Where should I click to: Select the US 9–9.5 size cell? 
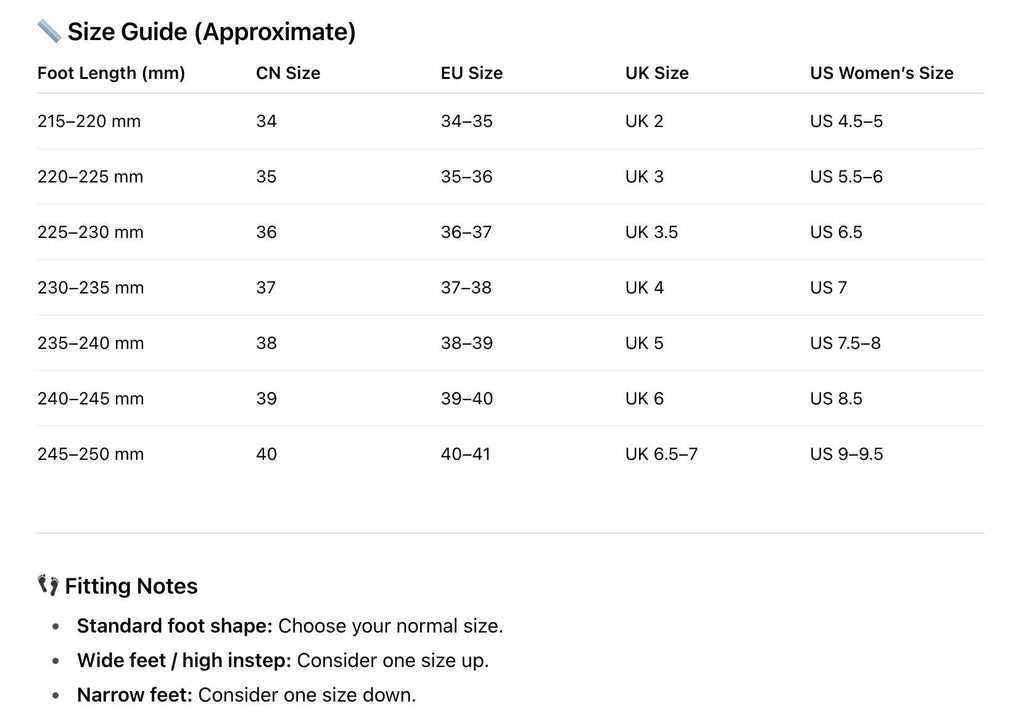pyautogui.click(x=846, y=454)
